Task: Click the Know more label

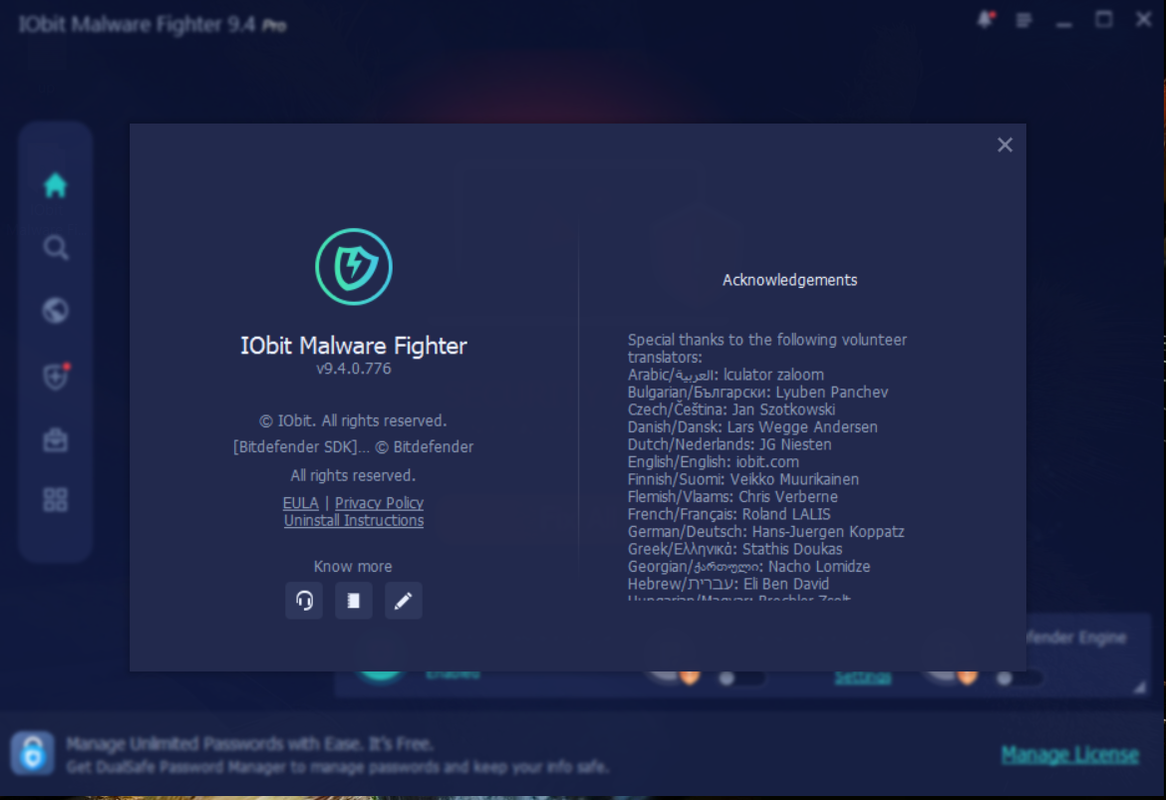Action: click(353, 567)
